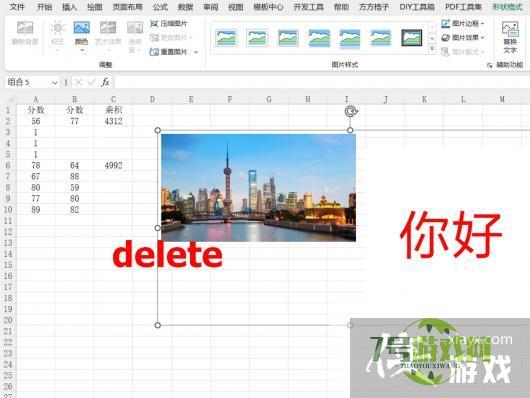Switch to the PDF工具集 tab
The width and height of the screenshot is (530, 398).
coord(463,7)
